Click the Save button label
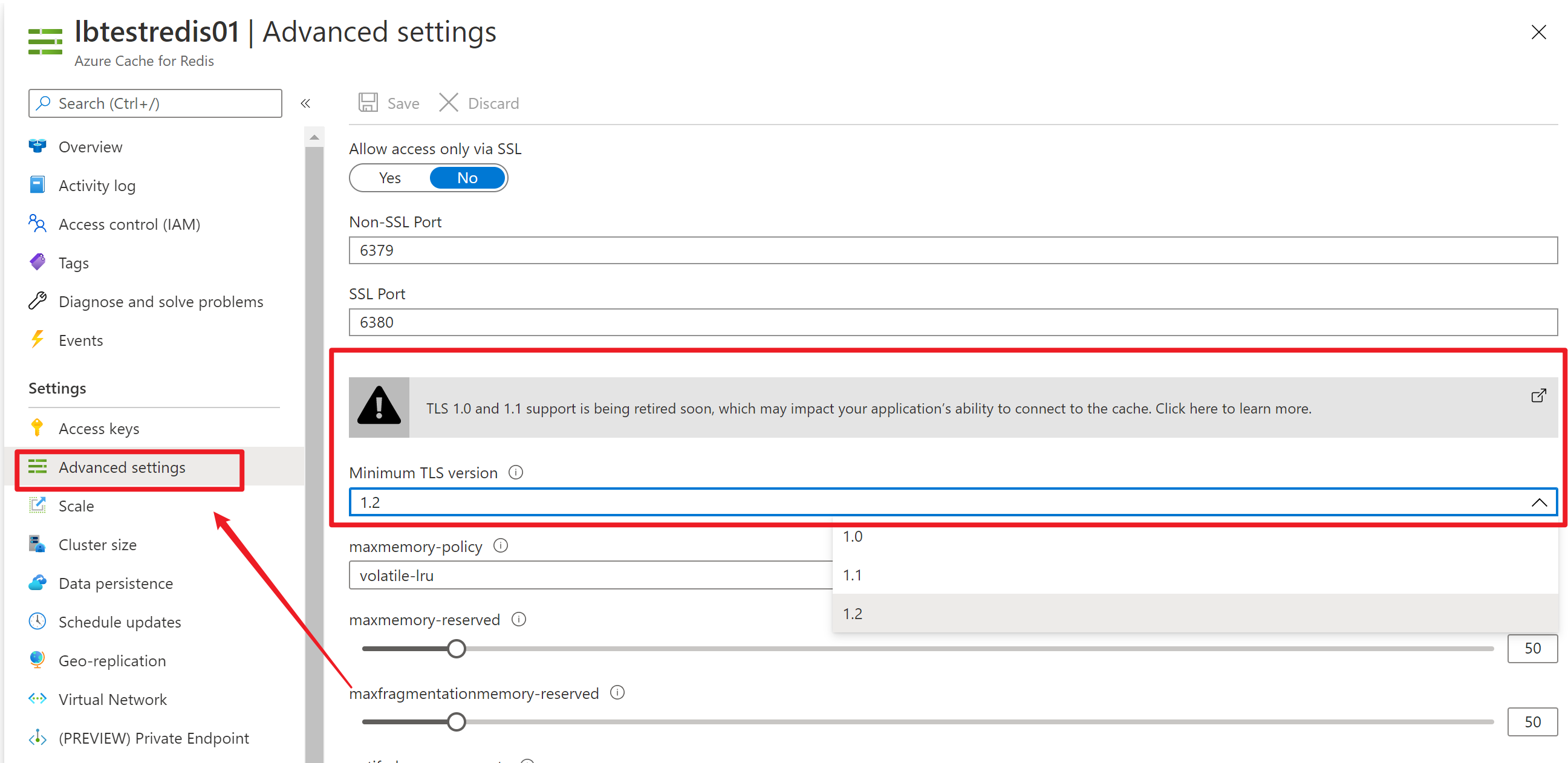The width and height of the screenshot is (1568, 763). 403,103
